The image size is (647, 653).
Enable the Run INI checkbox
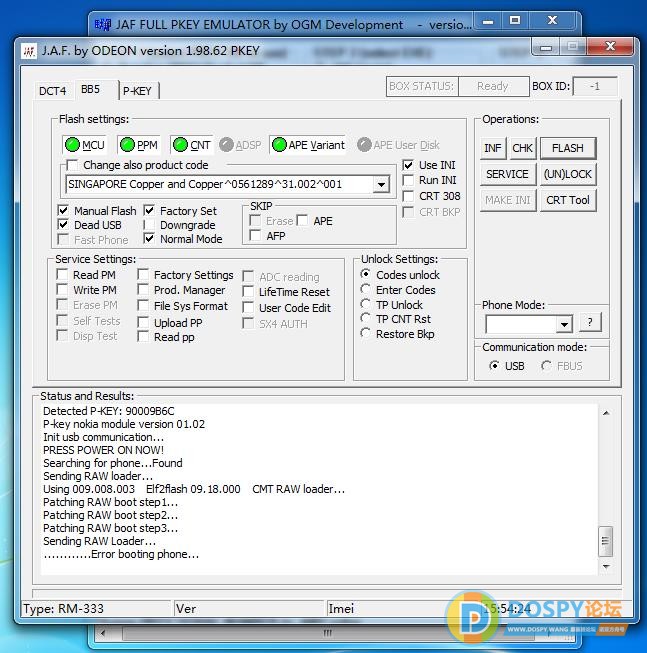click(x=408, y=180)
